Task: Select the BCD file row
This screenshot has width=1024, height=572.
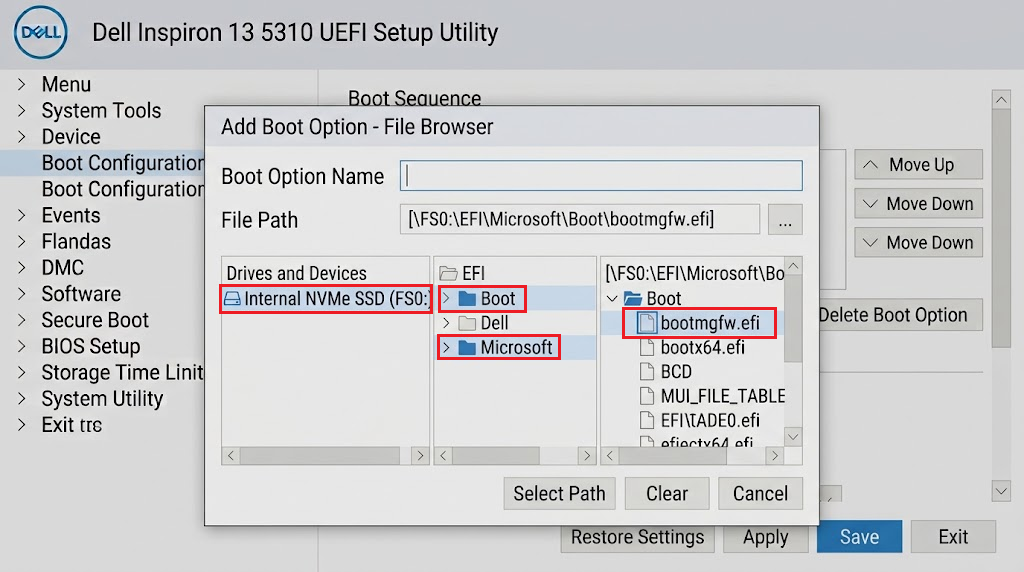Action: (692, 372)
